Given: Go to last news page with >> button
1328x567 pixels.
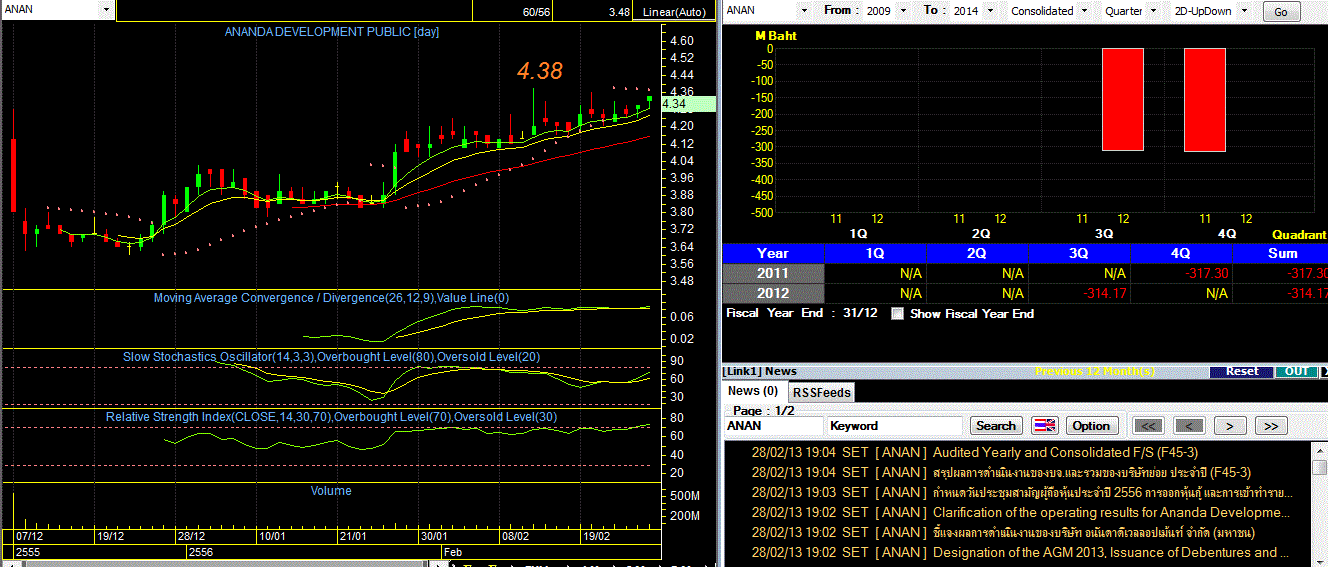Looking at the screenshot, I should [1270, 425].
